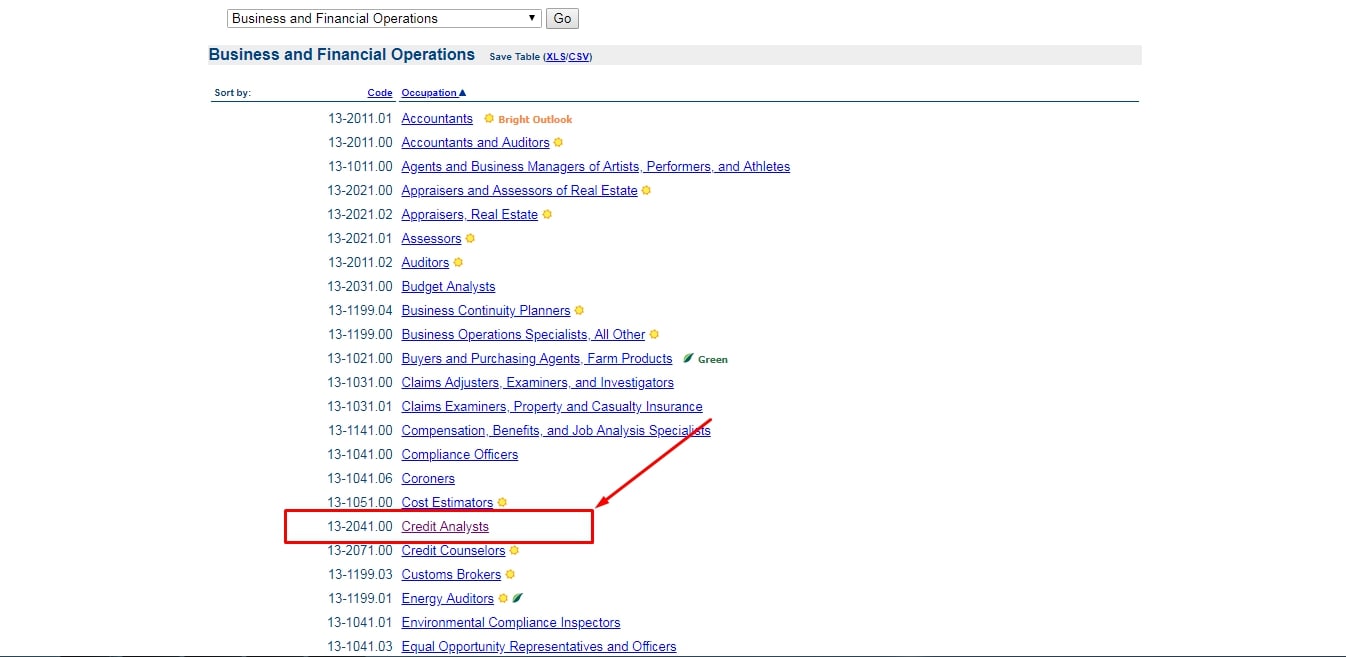
Task: Download table as CSV
Action: point(579,57)
